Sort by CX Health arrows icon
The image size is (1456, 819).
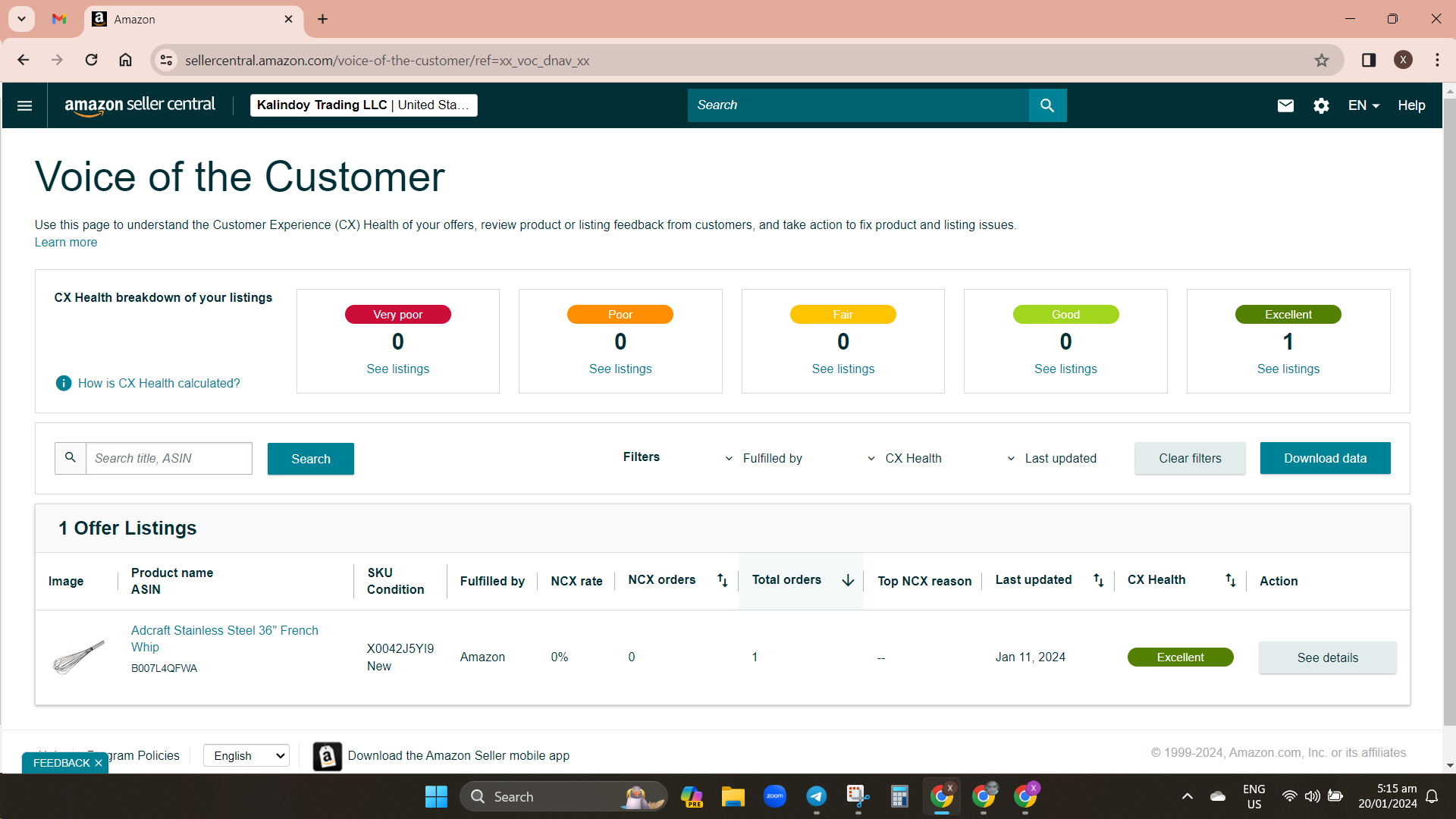[x=1230, y=580]
